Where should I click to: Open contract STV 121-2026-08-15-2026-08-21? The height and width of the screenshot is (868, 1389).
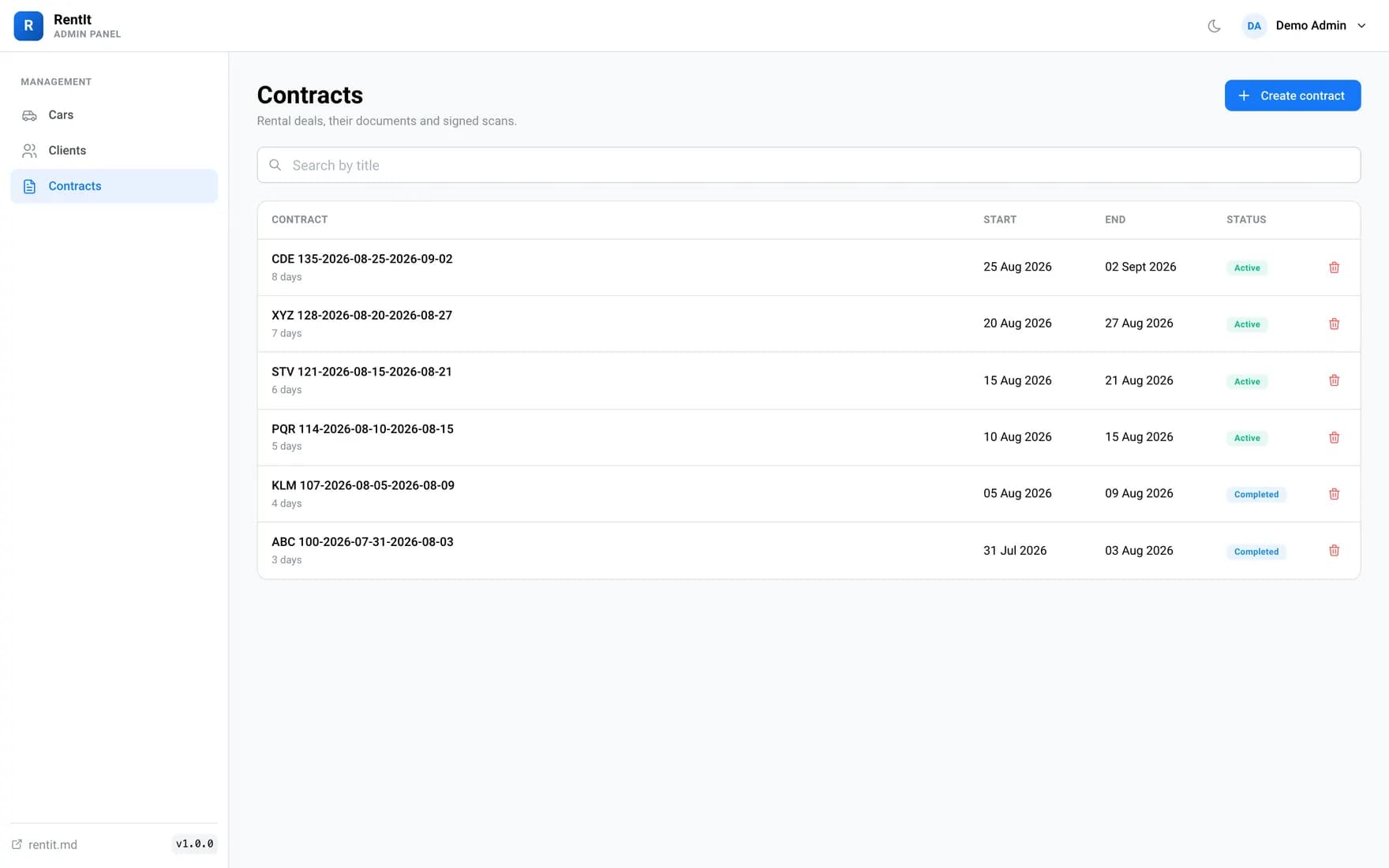coord(361,372)
